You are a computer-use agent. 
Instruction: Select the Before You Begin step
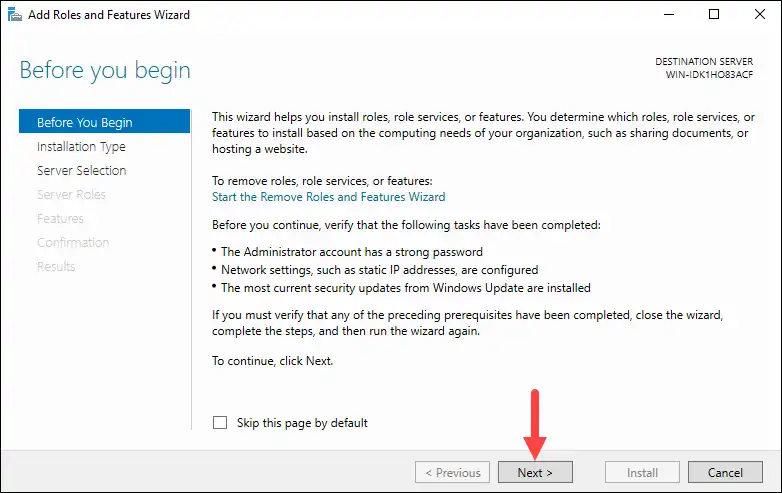[104, 122]
